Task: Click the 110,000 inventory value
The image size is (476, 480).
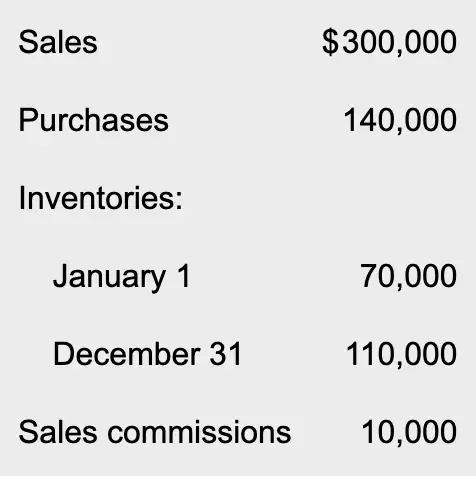Action: [x=401, y=354]
